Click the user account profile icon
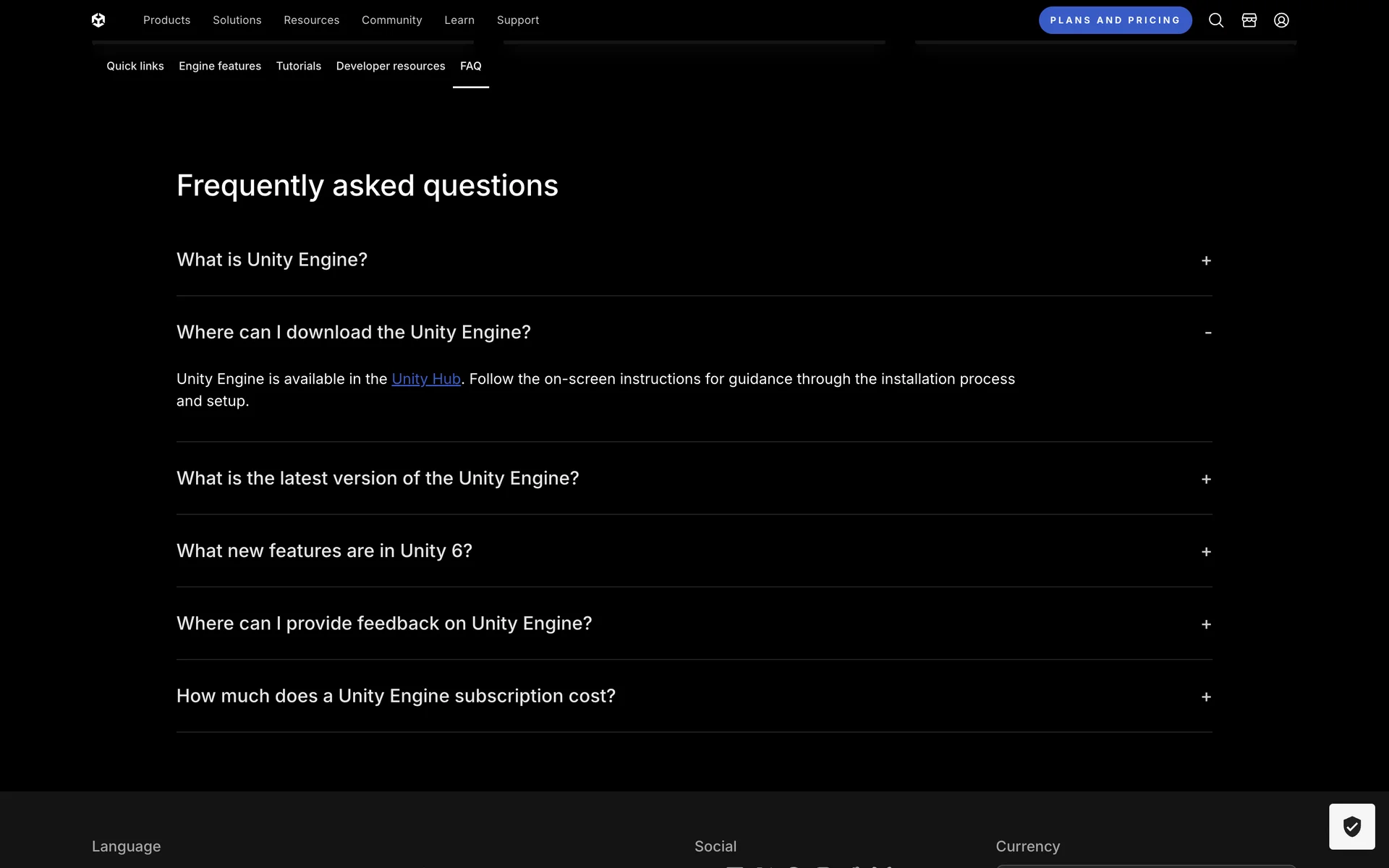Viewport: 1389px width, 868px height. [1281, 20]
